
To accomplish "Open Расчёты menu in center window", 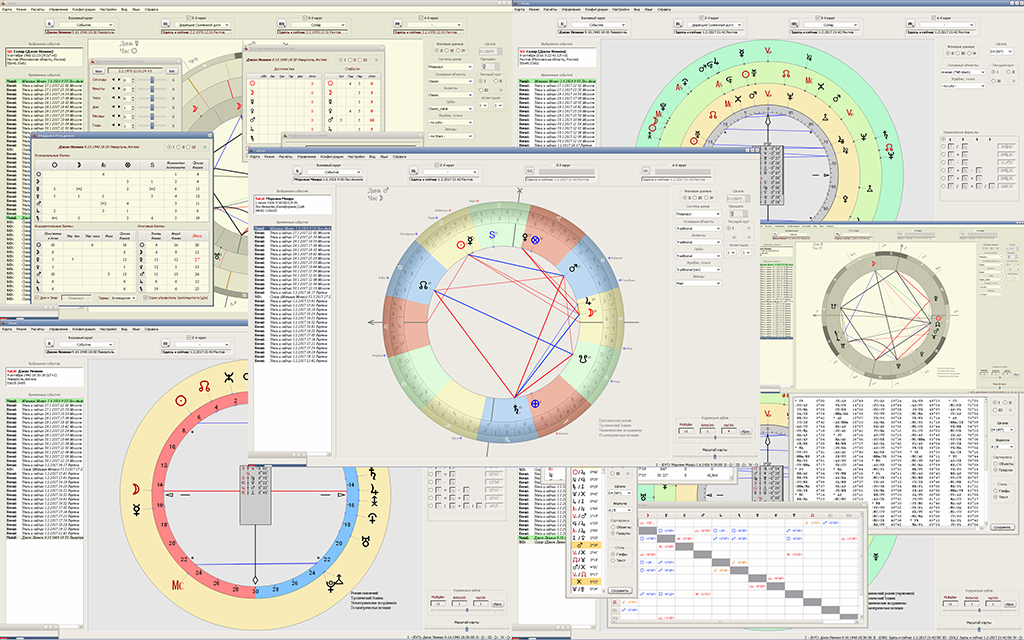I will [286, 157].
